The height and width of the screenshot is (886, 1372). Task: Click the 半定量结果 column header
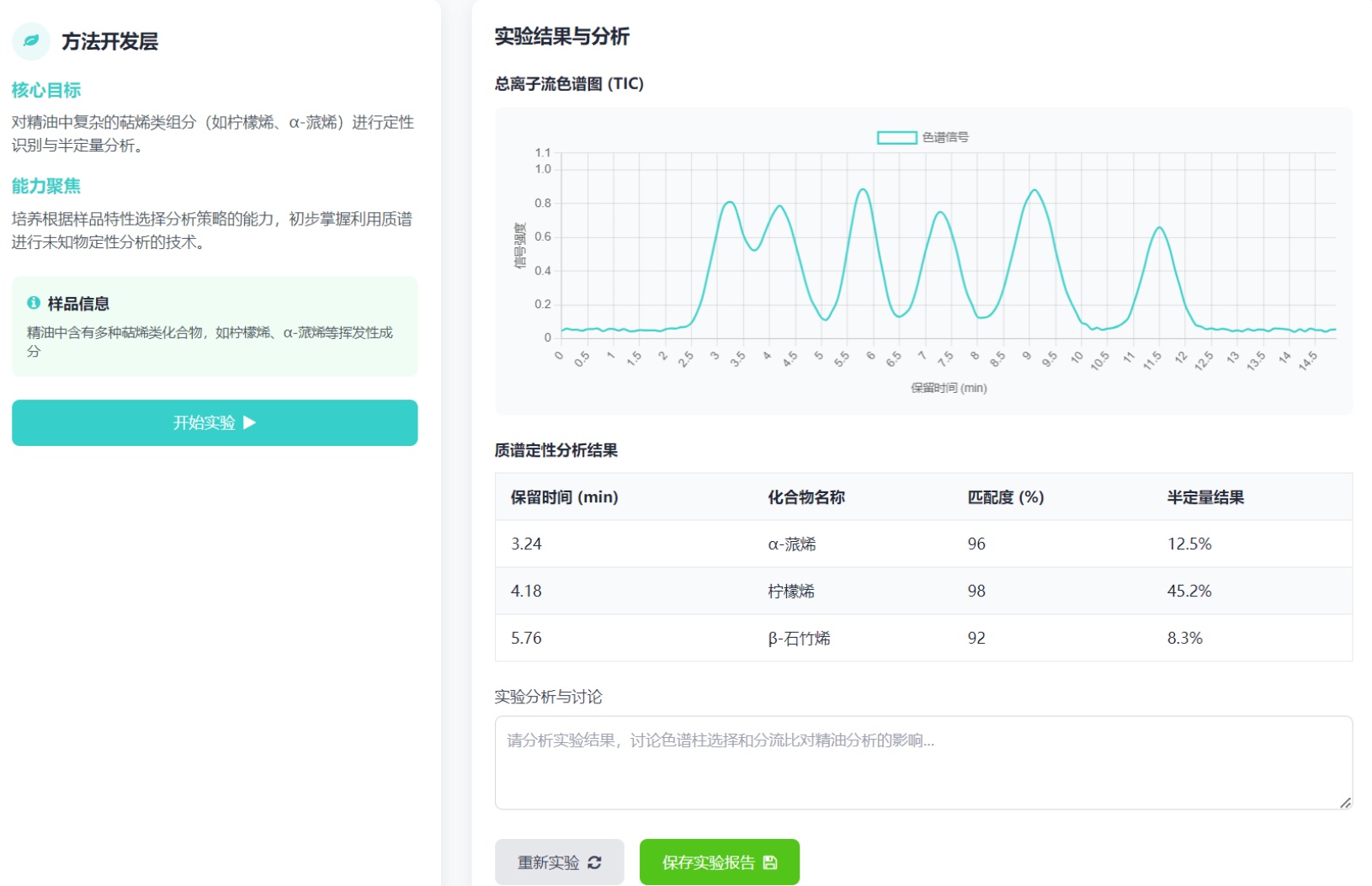pos(1204,497)
